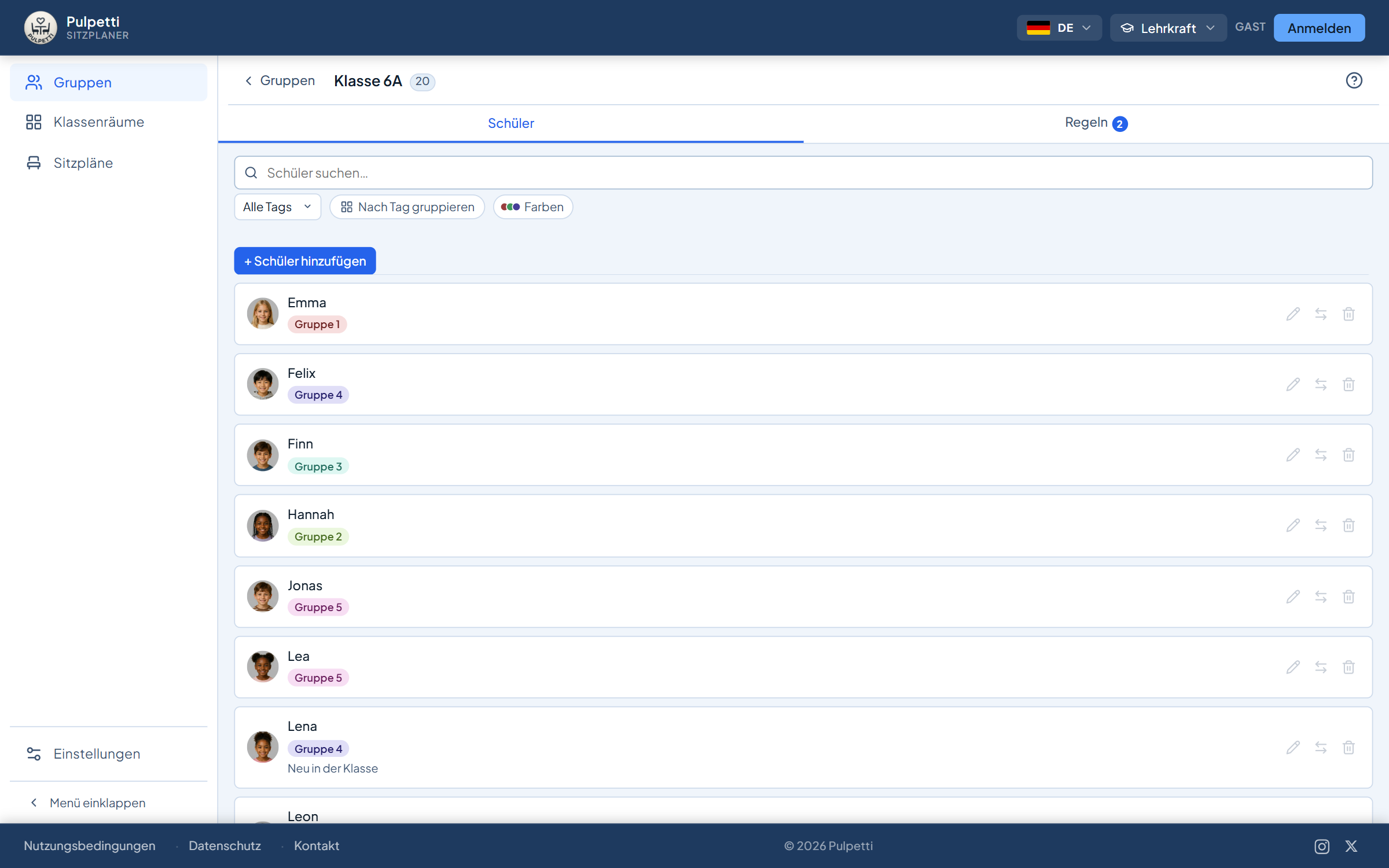The image size is (1389, 868).
Task: Edit Hannah with the pencil icon
Action: [x=1293, y=525]
